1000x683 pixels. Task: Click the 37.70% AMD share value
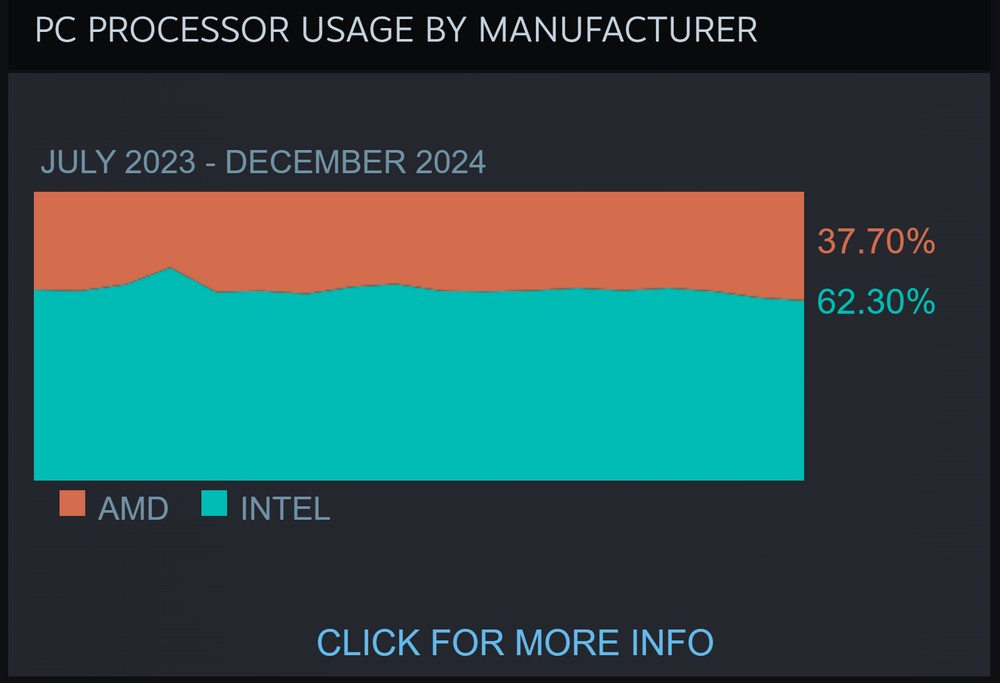876,241
